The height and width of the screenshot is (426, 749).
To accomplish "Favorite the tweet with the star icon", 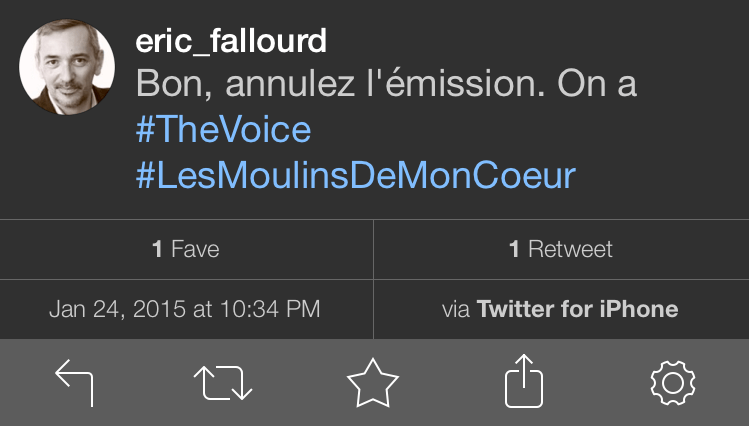I will coord(373,383).
